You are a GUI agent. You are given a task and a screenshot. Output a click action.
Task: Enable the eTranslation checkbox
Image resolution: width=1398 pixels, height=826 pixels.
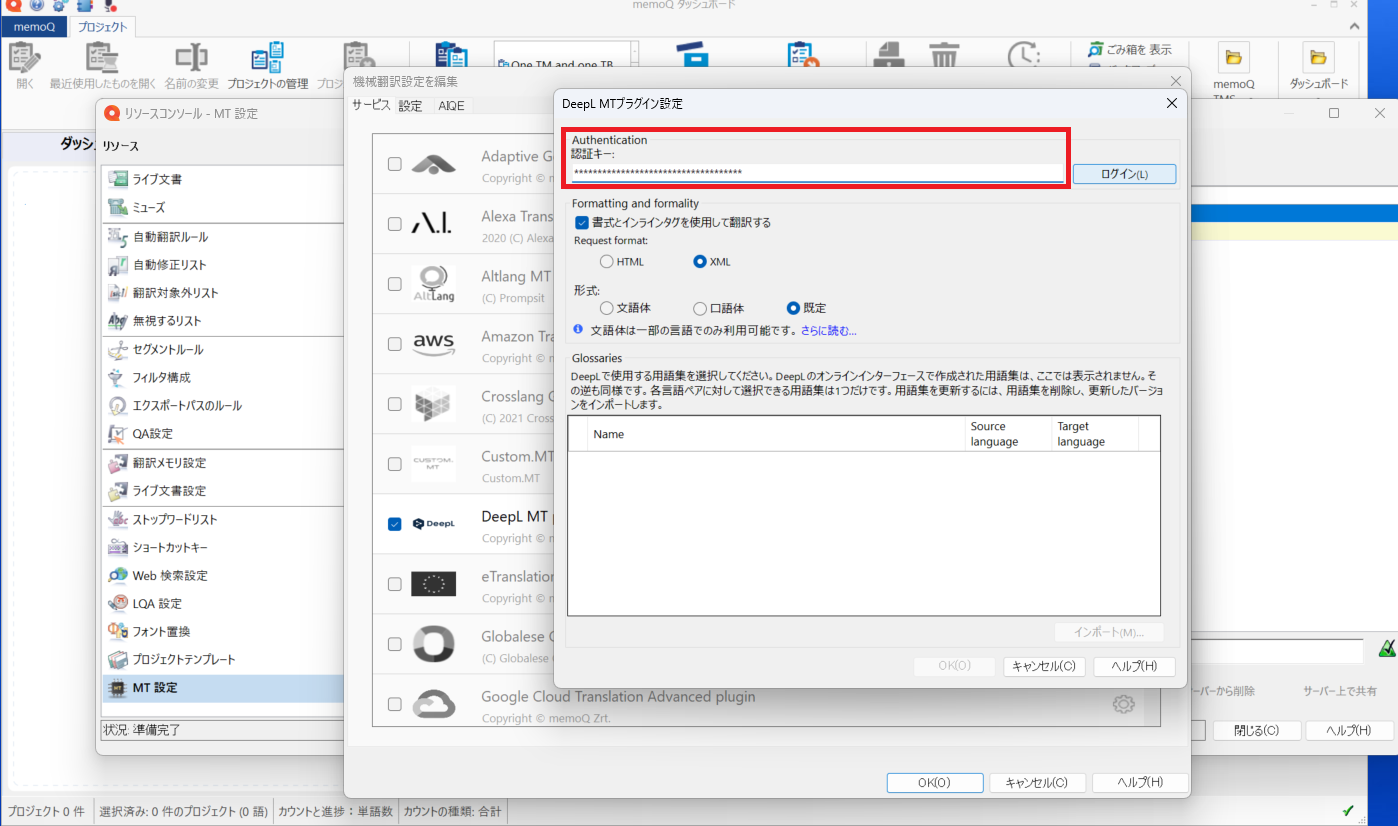point(394,584)
